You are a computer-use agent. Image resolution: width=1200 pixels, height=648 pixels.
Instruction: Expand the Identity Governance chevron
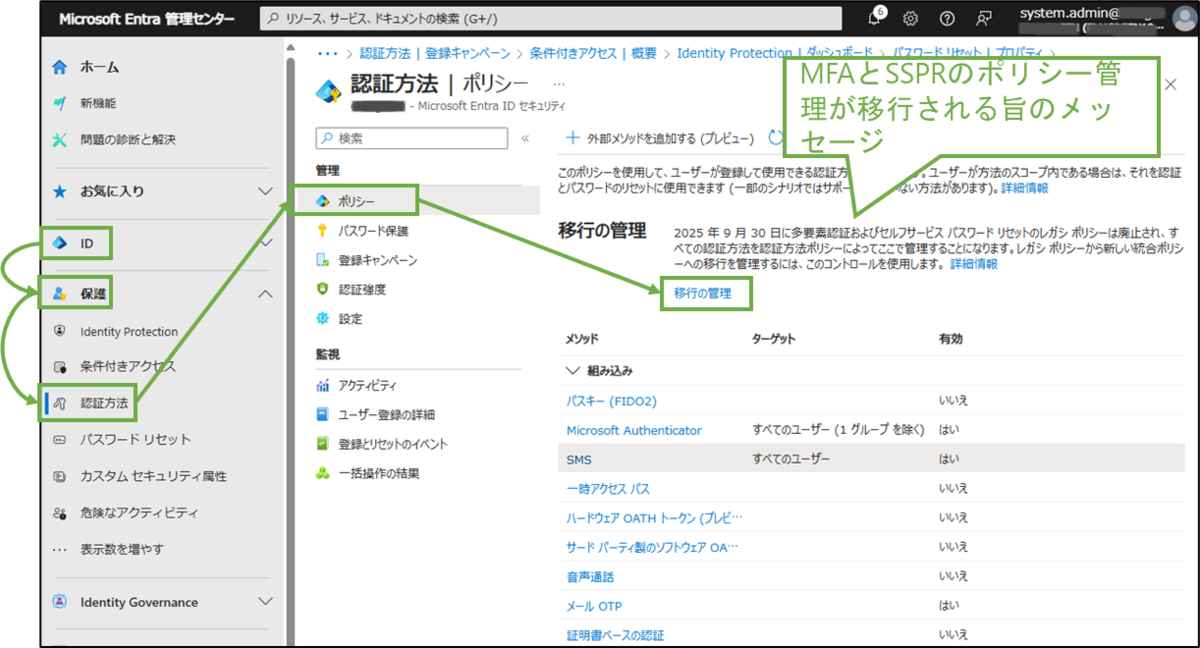(265, 602)
